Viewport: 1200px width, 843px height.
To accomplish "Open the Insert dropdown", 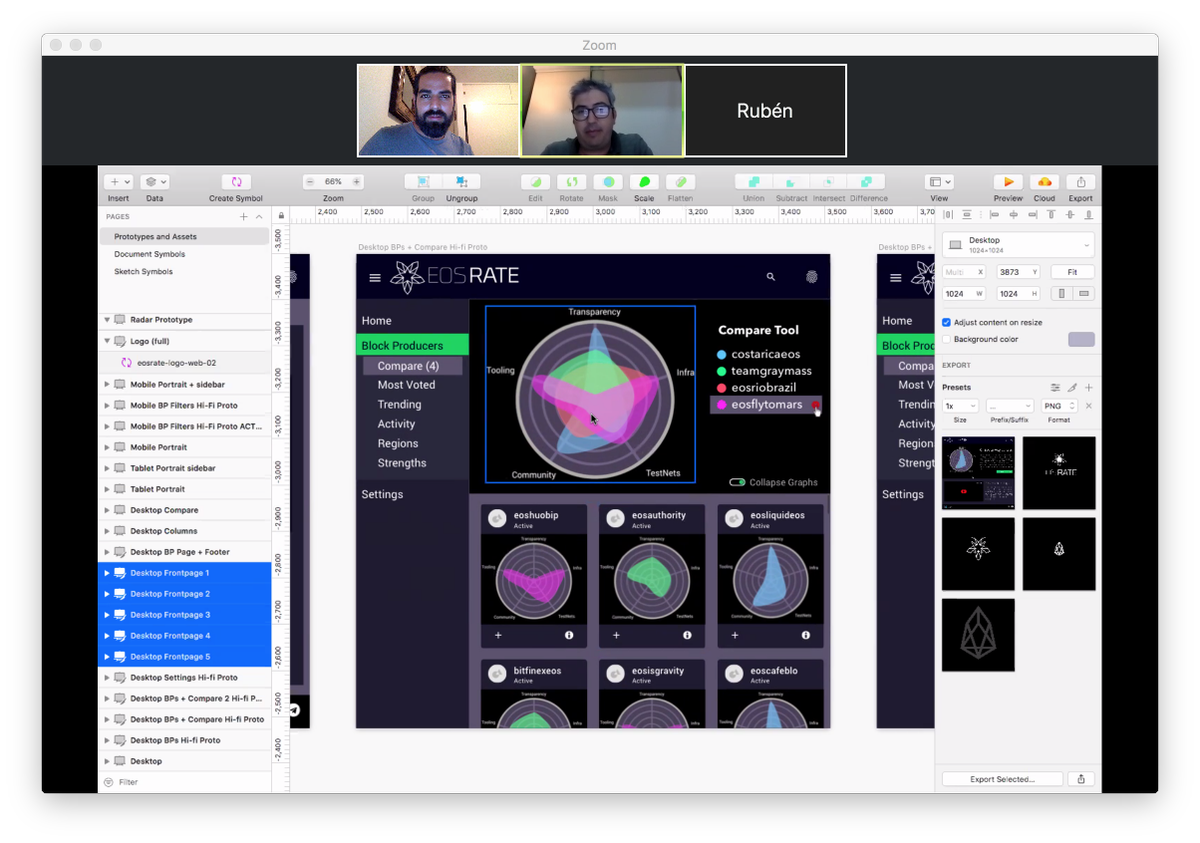I will click(x=118, y=182).
